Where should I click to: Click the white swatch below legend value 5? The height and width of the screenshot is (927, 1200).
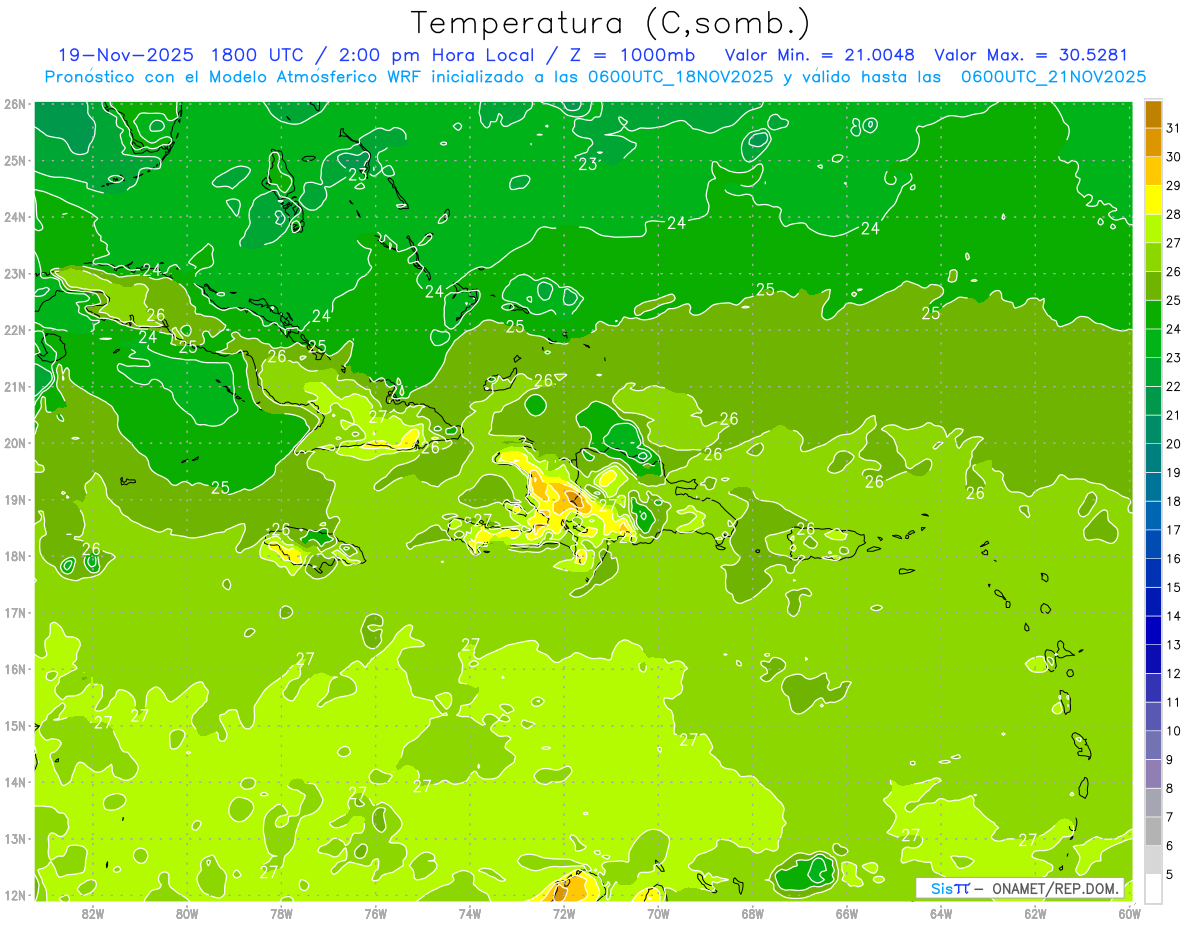click(x=1154, y=888)
